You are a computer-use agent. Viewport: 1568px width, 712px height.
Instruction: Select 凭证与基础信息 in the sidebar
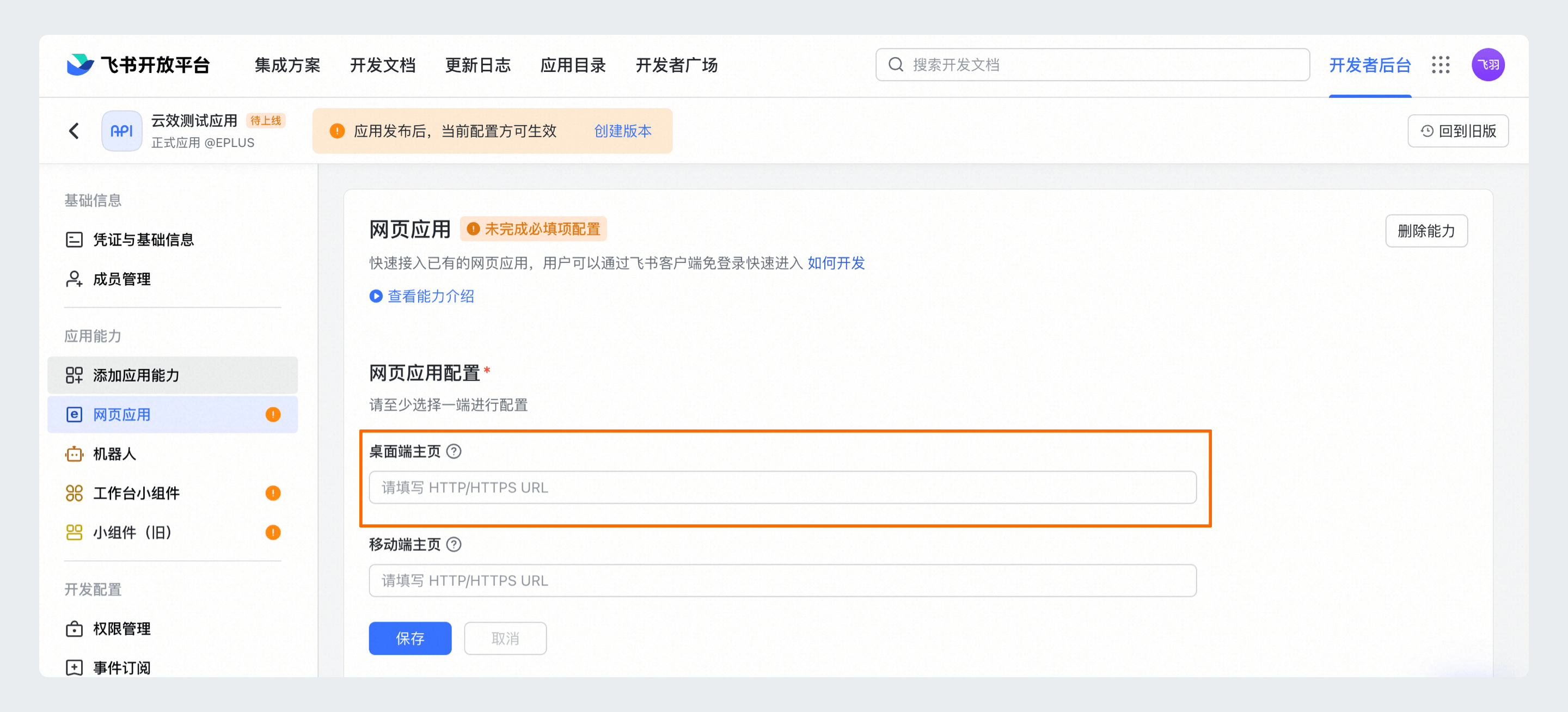[173, 240]
